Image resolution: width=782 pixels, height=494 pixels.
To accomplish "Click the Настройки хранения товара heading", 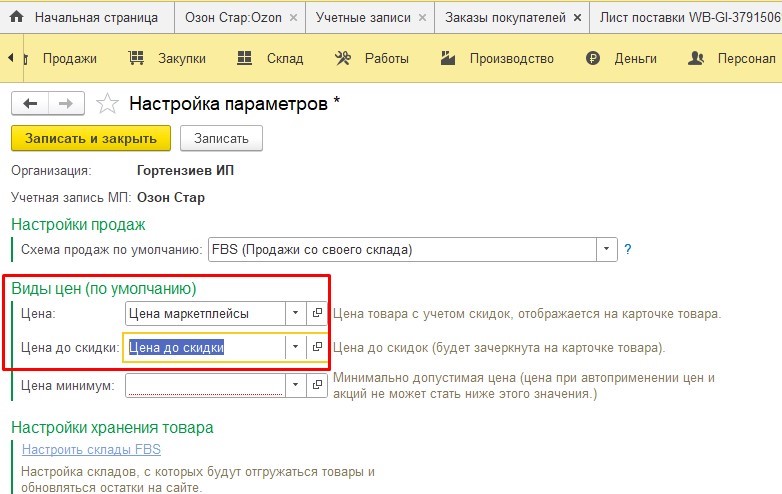I will point(112,427).
